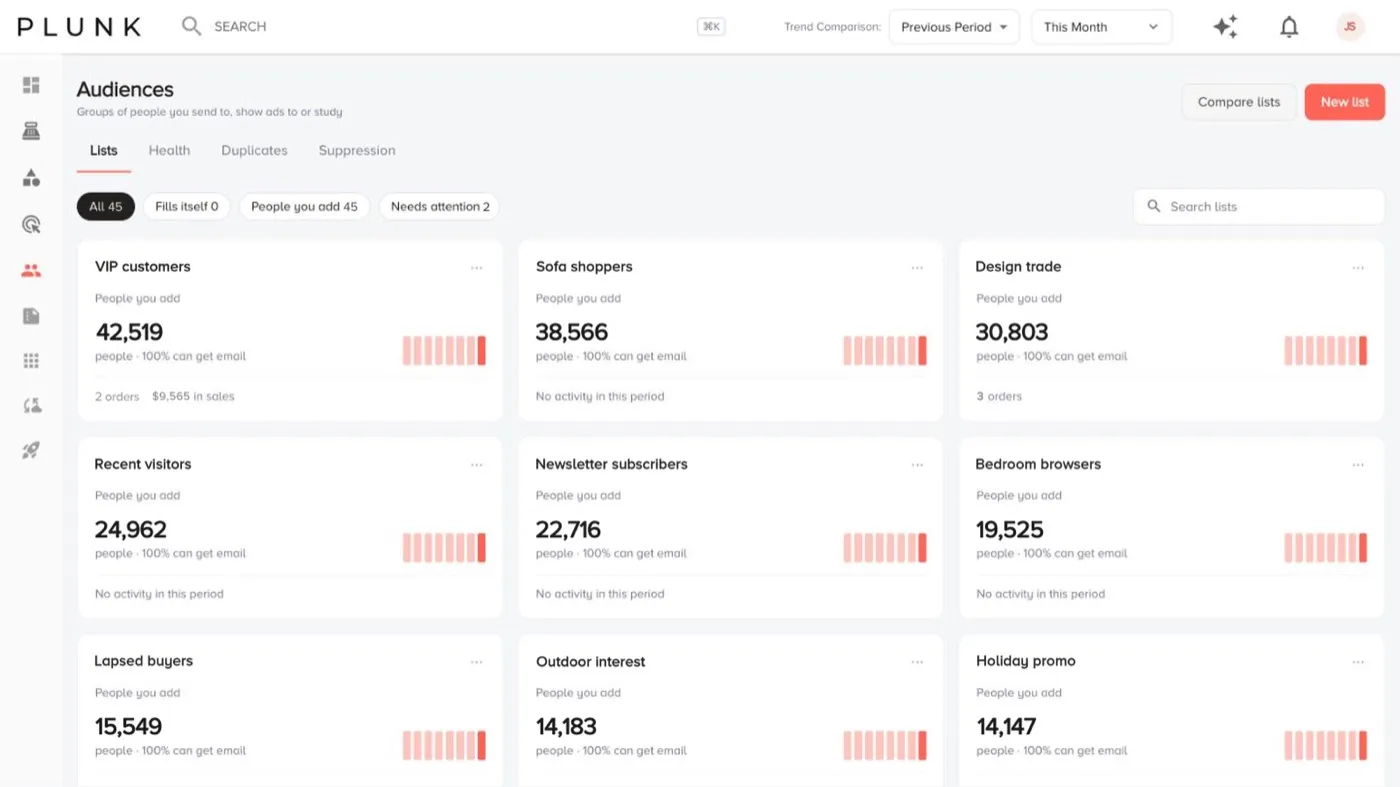Switch to the Health tab
The image size is (1400, 787).
point(169,151)
